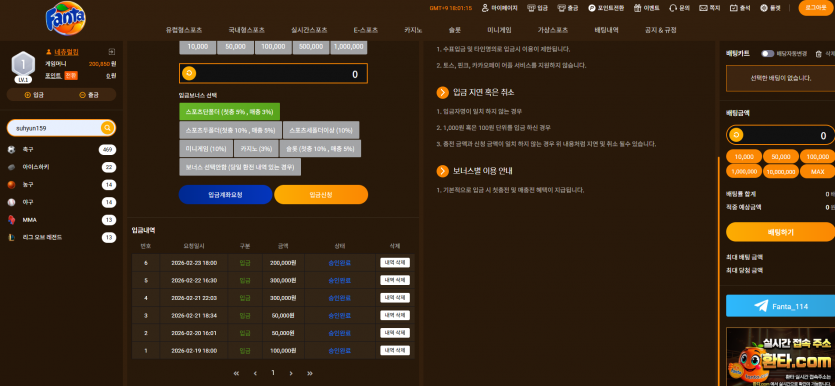This screenshot has width=835, height=386.
Task: Click the orange search magnifier icon
Action: pos(107,128)
